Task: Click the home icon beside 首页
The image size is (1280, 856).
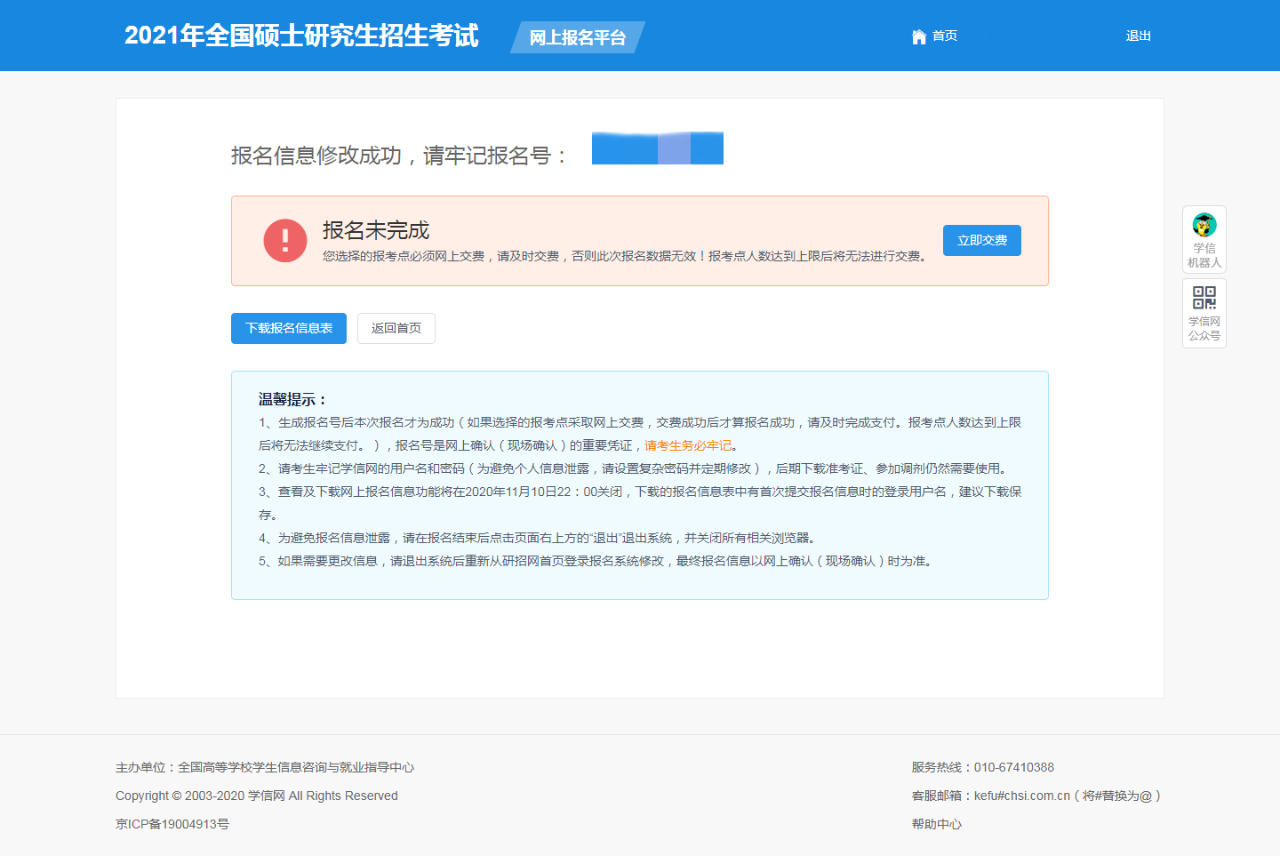Action: click(x=919, y=35)
